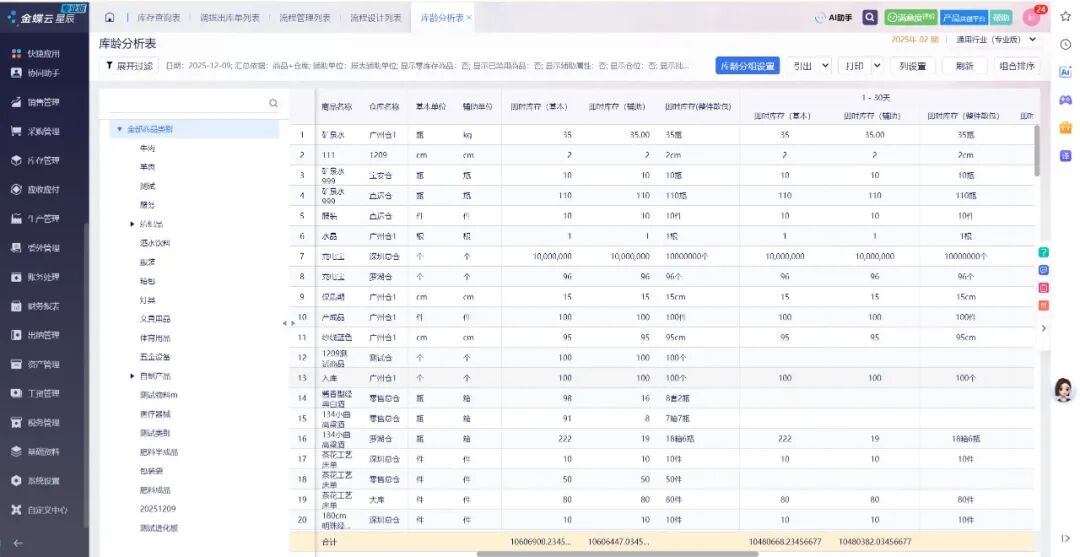Open the 打印 print dropdown arrow
Screen dimensions: 1080x557
click(x=877, y=66)
